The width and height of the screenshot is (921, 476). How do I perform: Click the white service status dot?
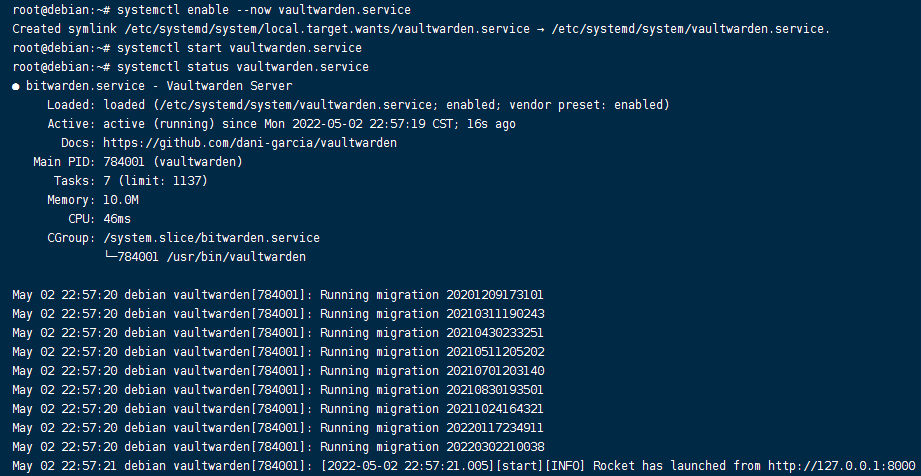tap(16, 86)
